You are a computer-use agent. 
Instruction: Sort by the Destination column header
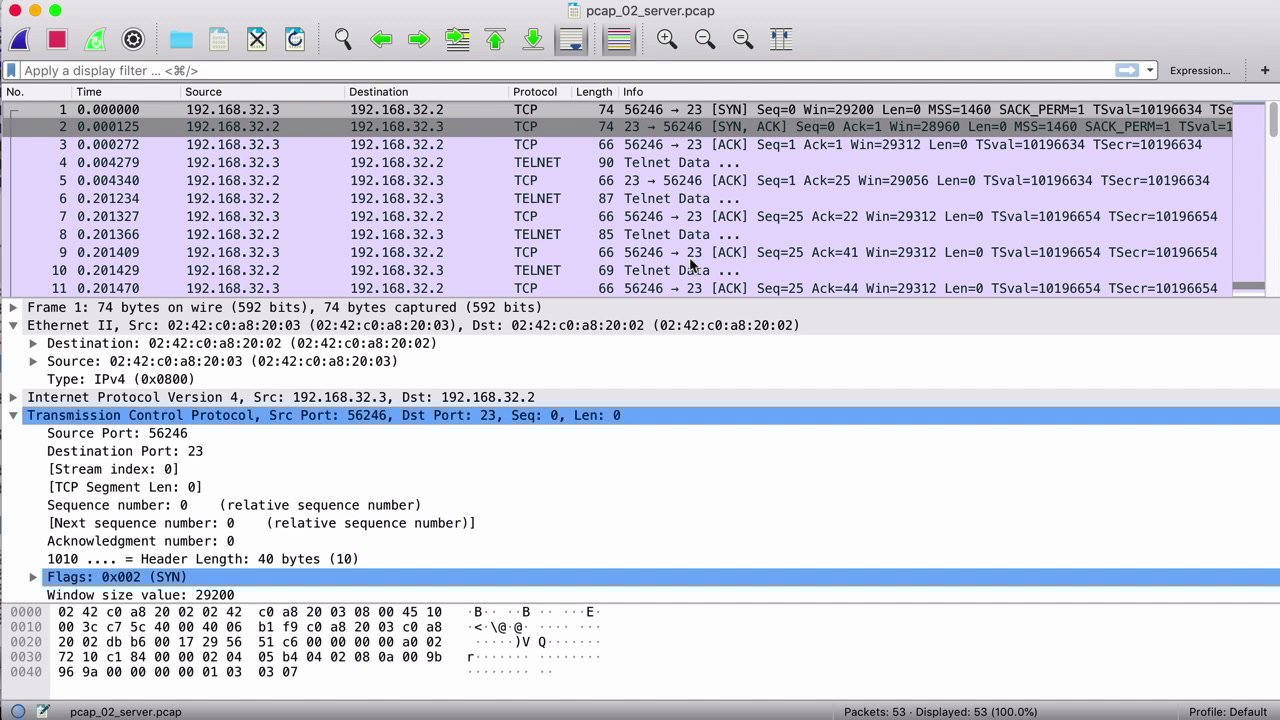(x=427, y=92)
